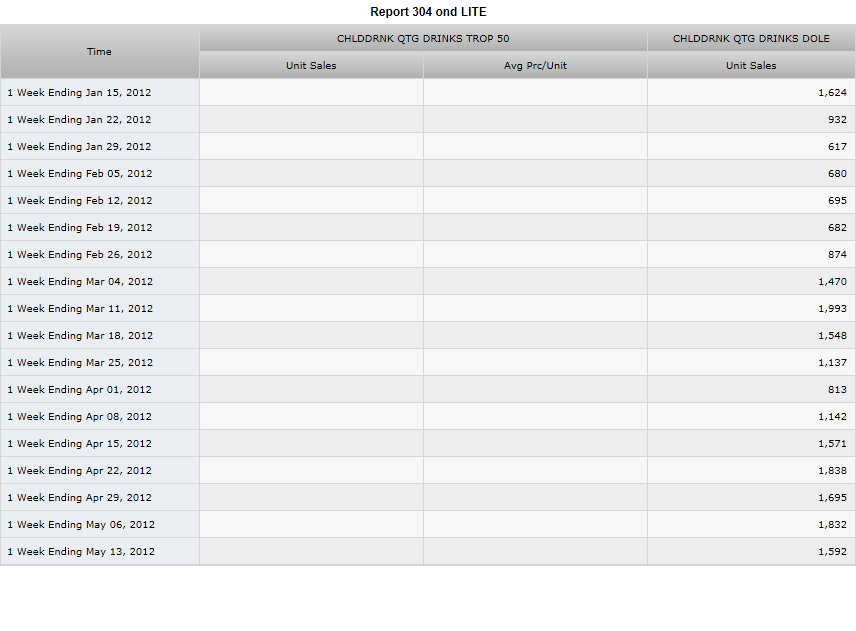The height and width of the screenshot is (631, 856).
Task: Click the DOLE unit sales value 1,993
Action: (x=832, y=308)
